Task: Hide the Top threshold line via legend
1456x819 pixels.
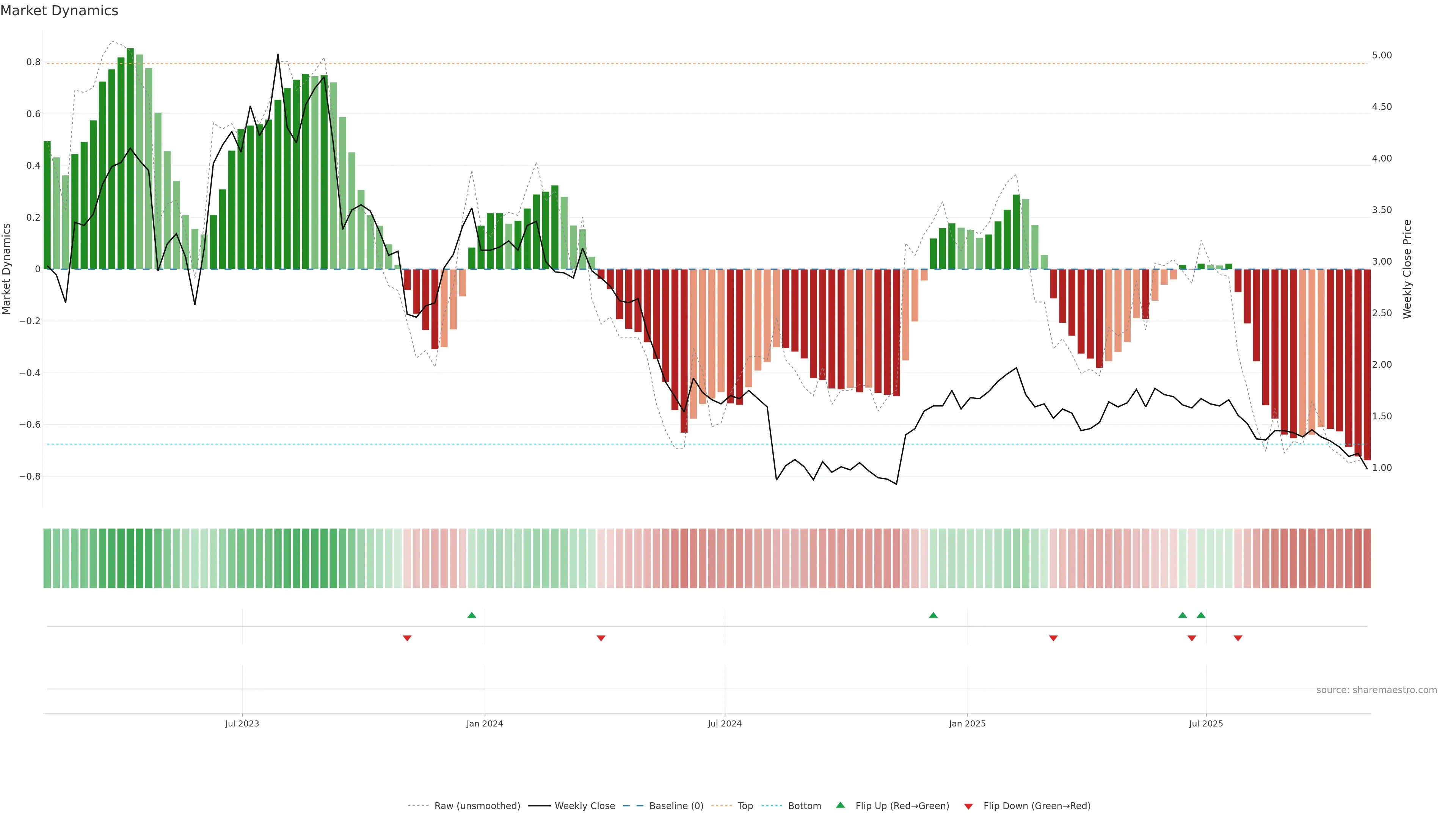Action: 745,806
